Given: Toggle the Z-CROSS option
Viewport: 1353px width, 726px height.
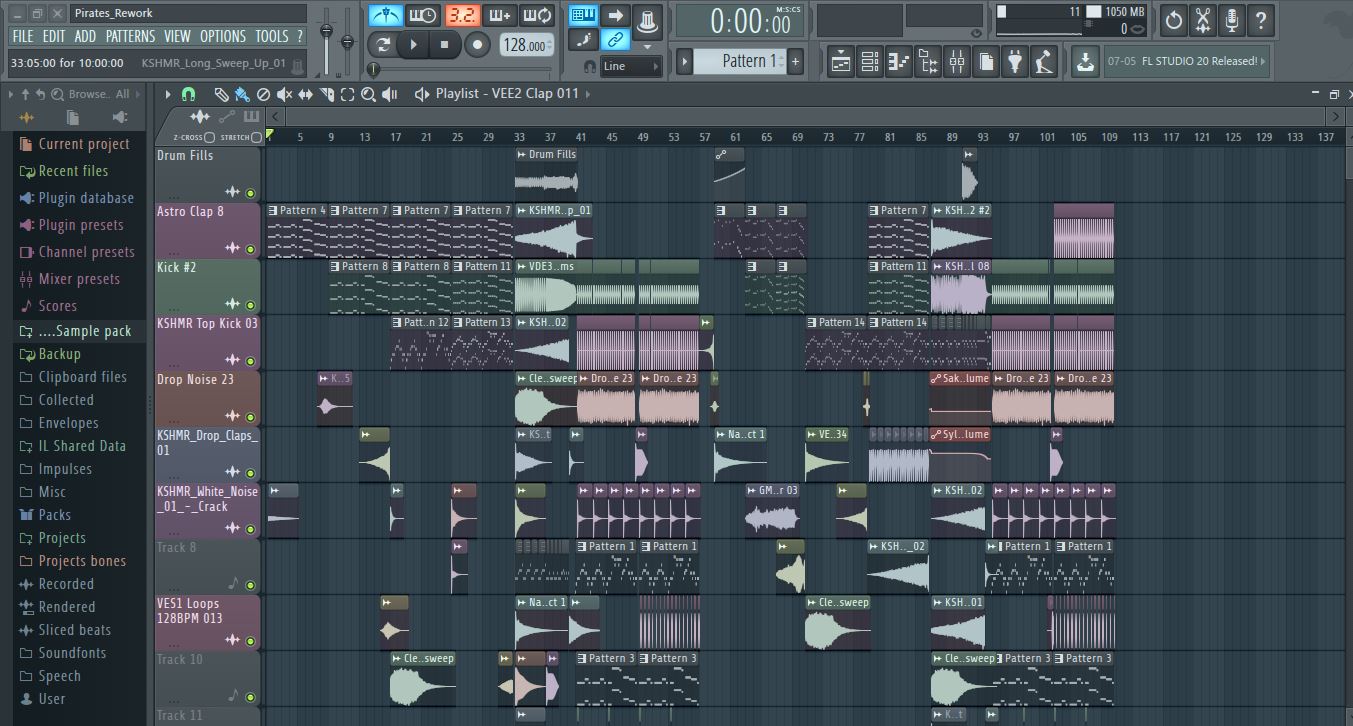Looking at the screenshot, I should 210,137.
